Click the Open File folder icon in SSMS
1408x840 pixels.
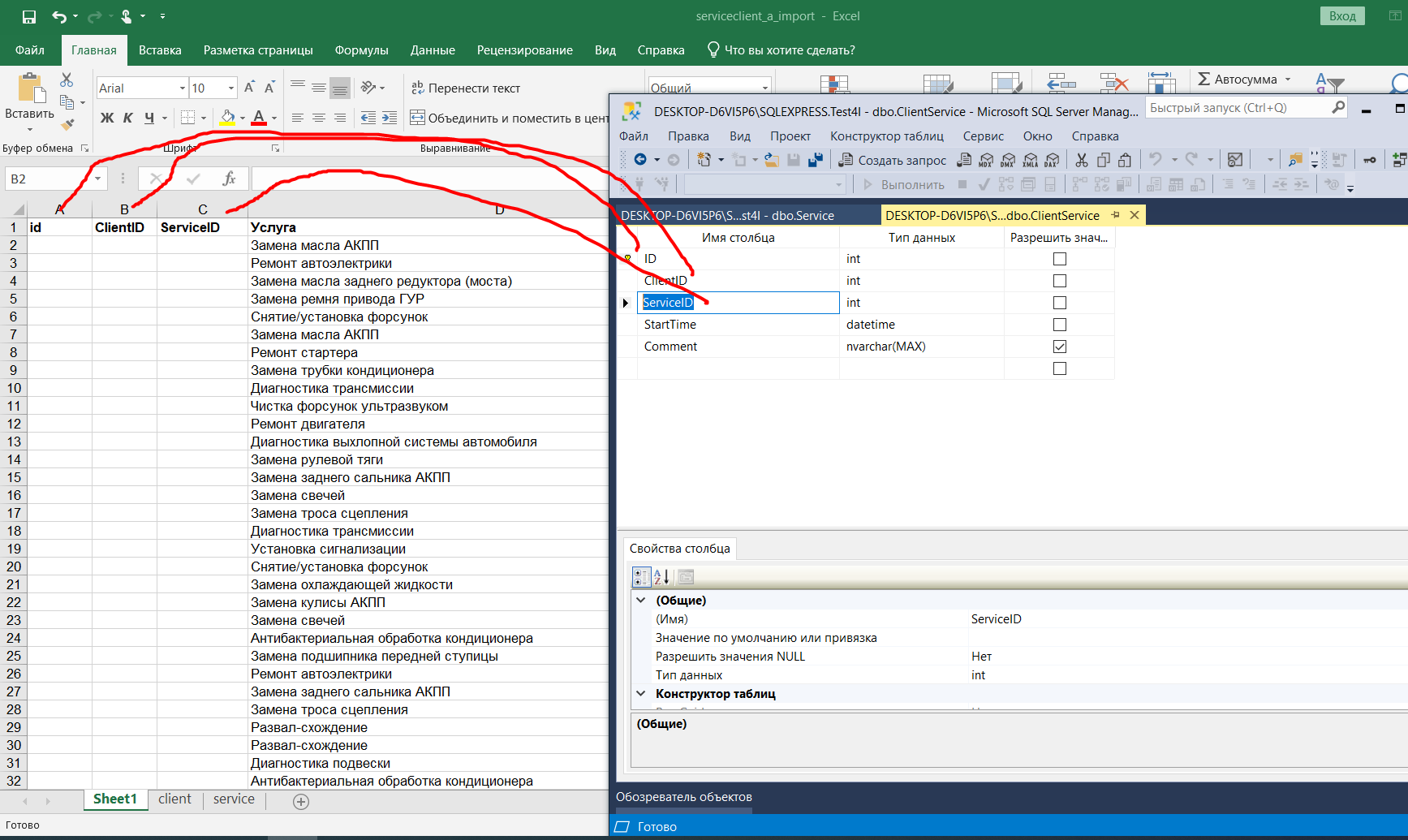tap(772, 160)
